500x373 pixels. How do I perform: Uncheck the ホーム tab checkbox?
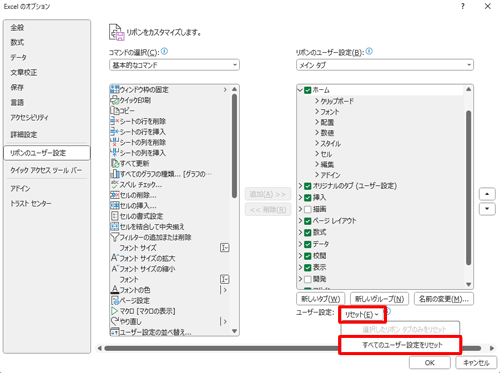308,90
